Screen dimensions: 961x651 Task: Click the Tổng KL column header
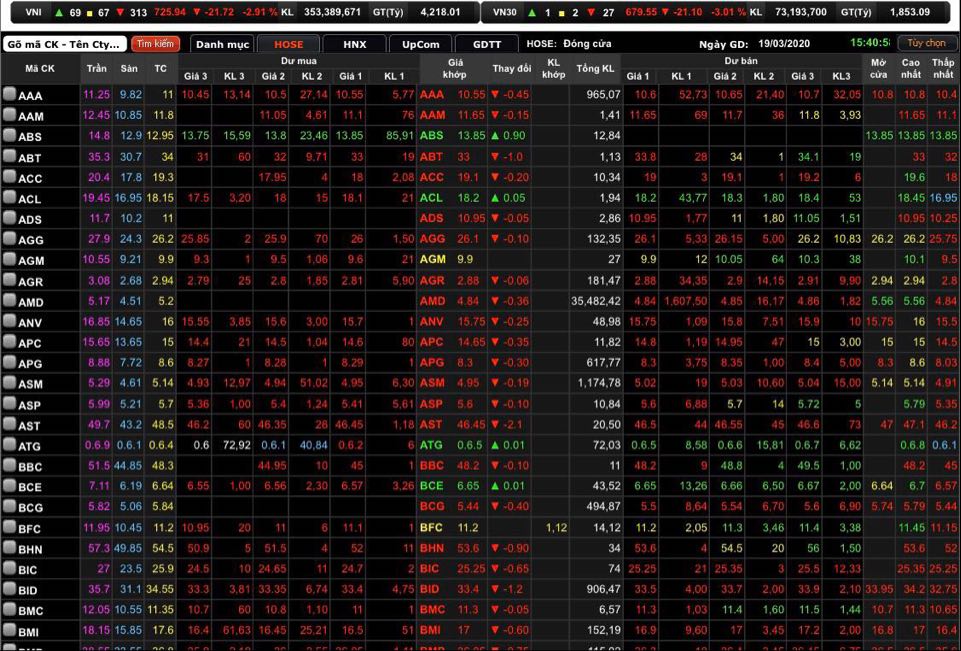[x=595, y=68]
